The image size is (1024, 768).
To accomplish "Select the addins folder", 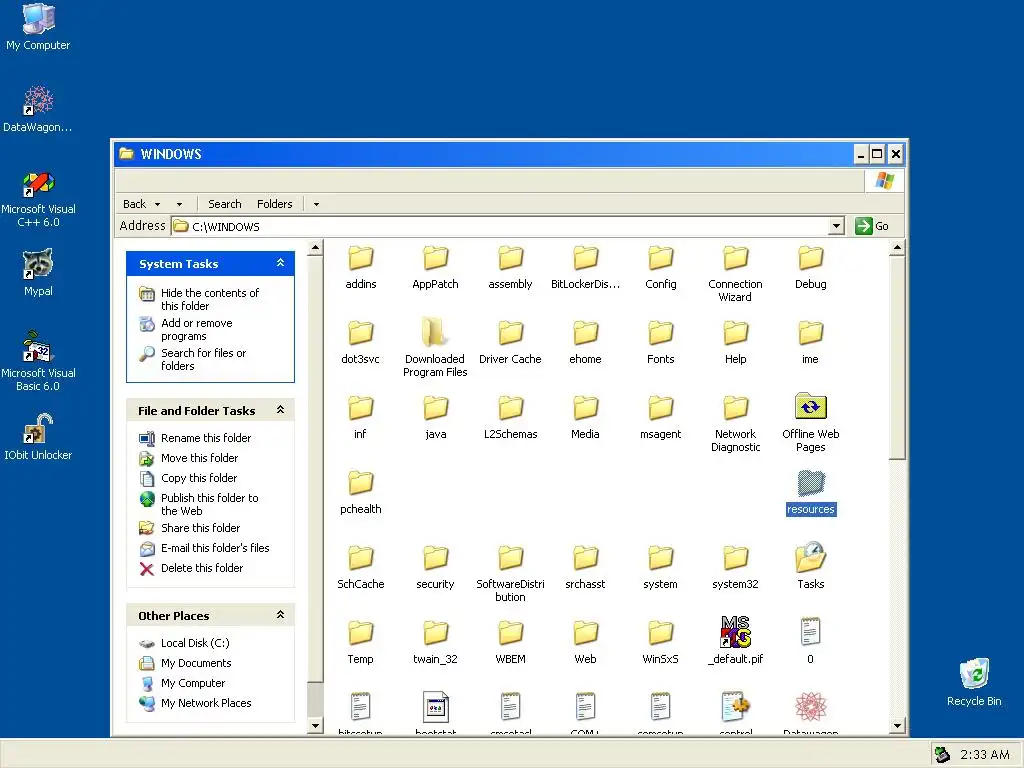I will tap(360, 267).
